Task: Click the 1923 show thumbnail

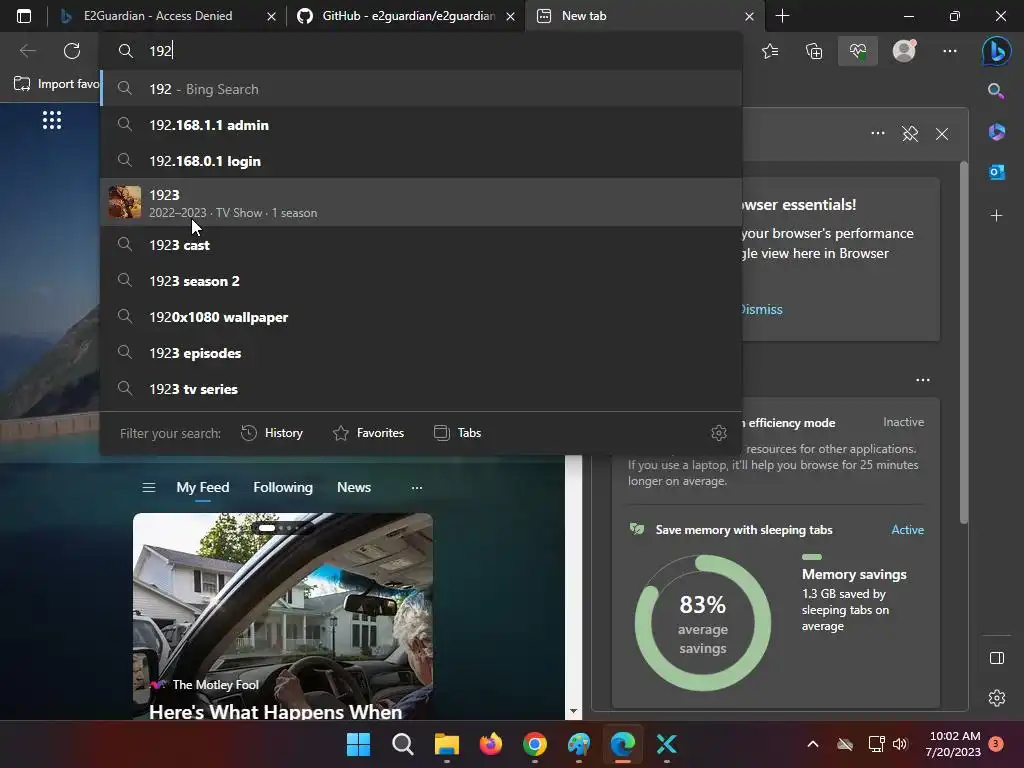Action: click(x=125, y=202)
